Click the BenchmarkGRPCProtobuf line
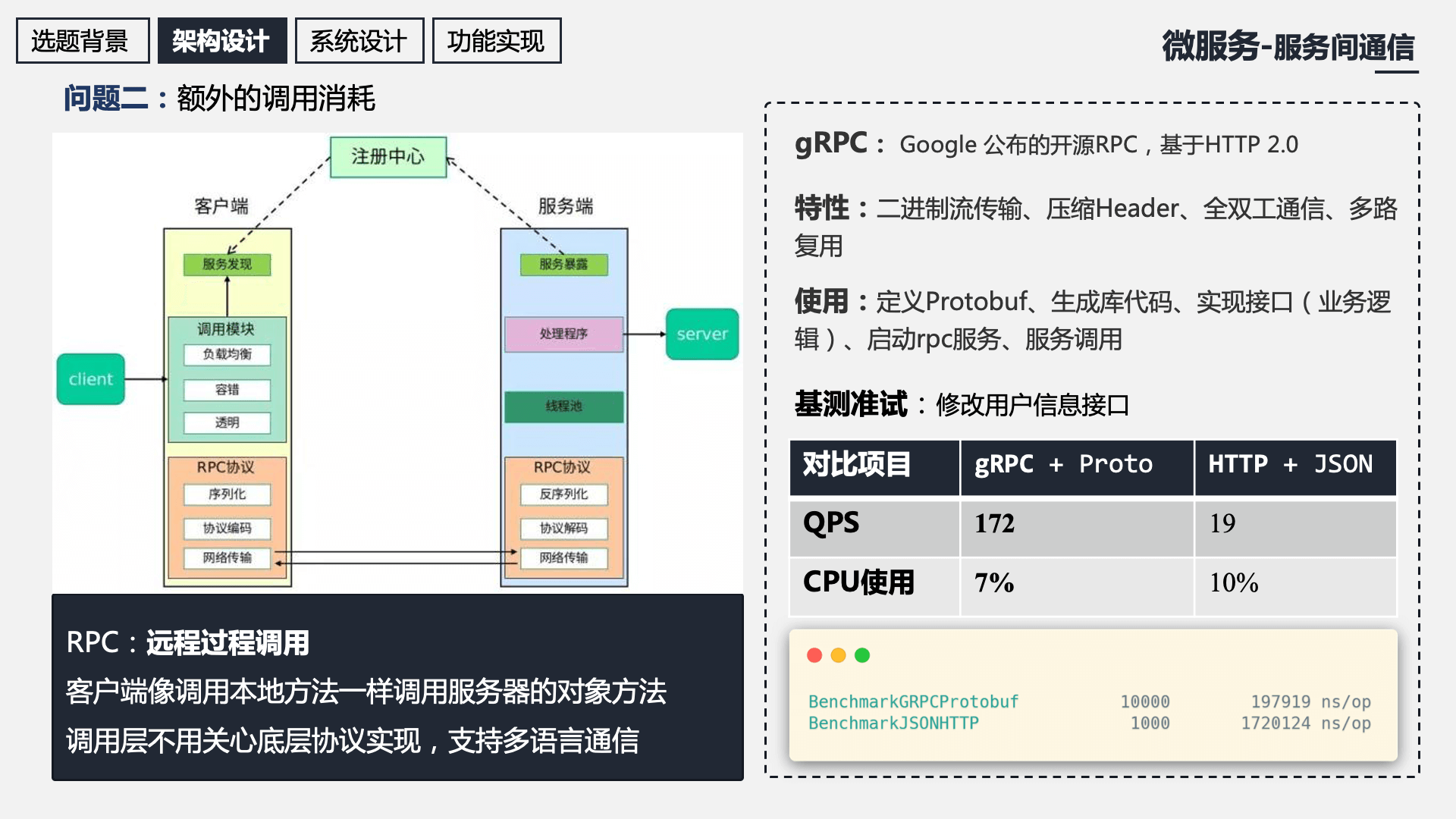 click(x=913, y=701)
